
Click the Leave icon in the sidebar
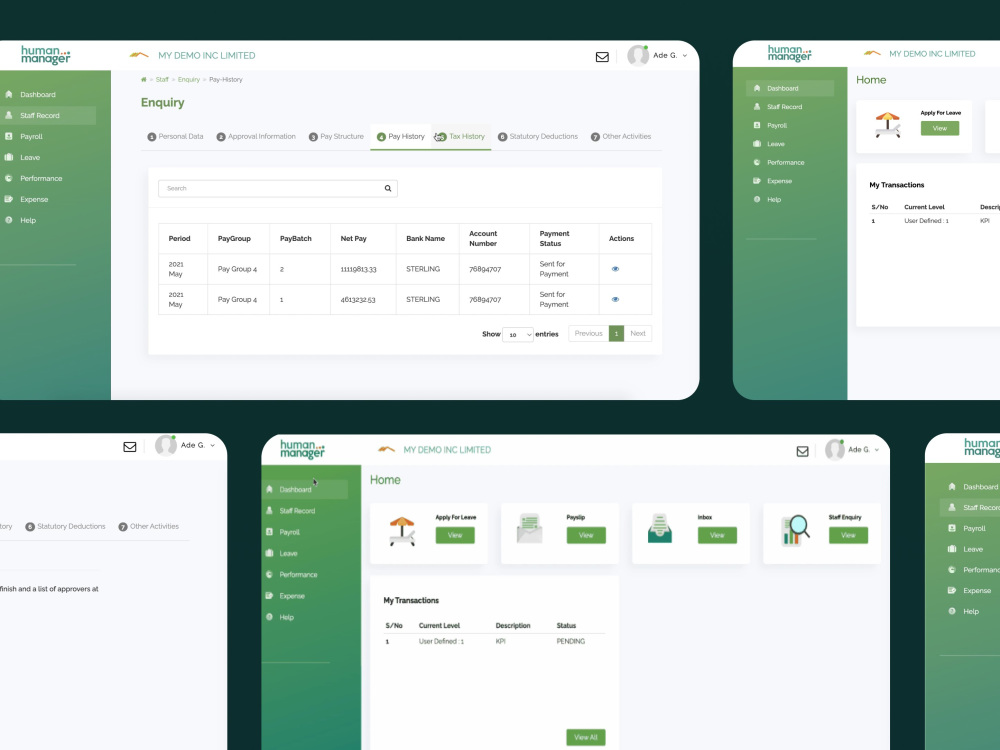9,157
